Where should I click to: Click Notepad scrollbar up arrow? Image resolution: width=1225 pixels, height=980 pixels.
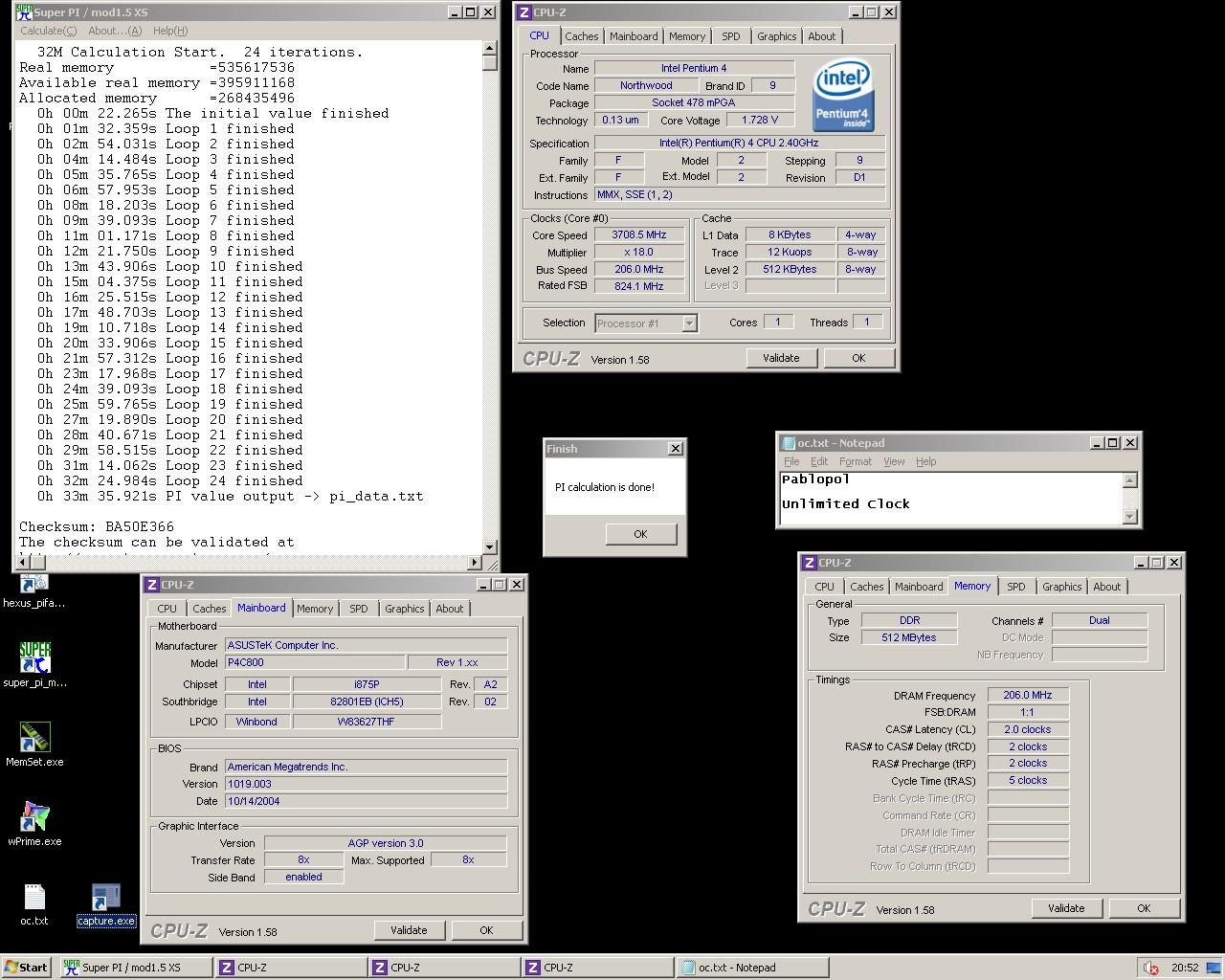point(1129,480)
